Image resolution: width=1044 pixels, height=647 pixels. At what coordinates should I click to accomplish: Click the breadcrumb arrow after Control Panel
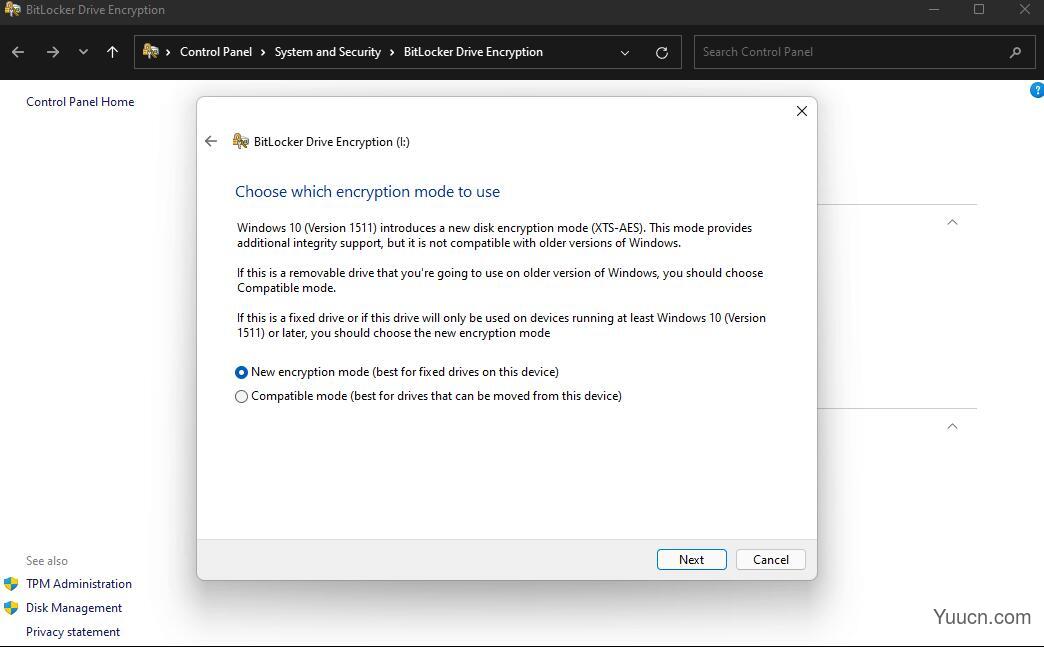click(x=263, y=52)
